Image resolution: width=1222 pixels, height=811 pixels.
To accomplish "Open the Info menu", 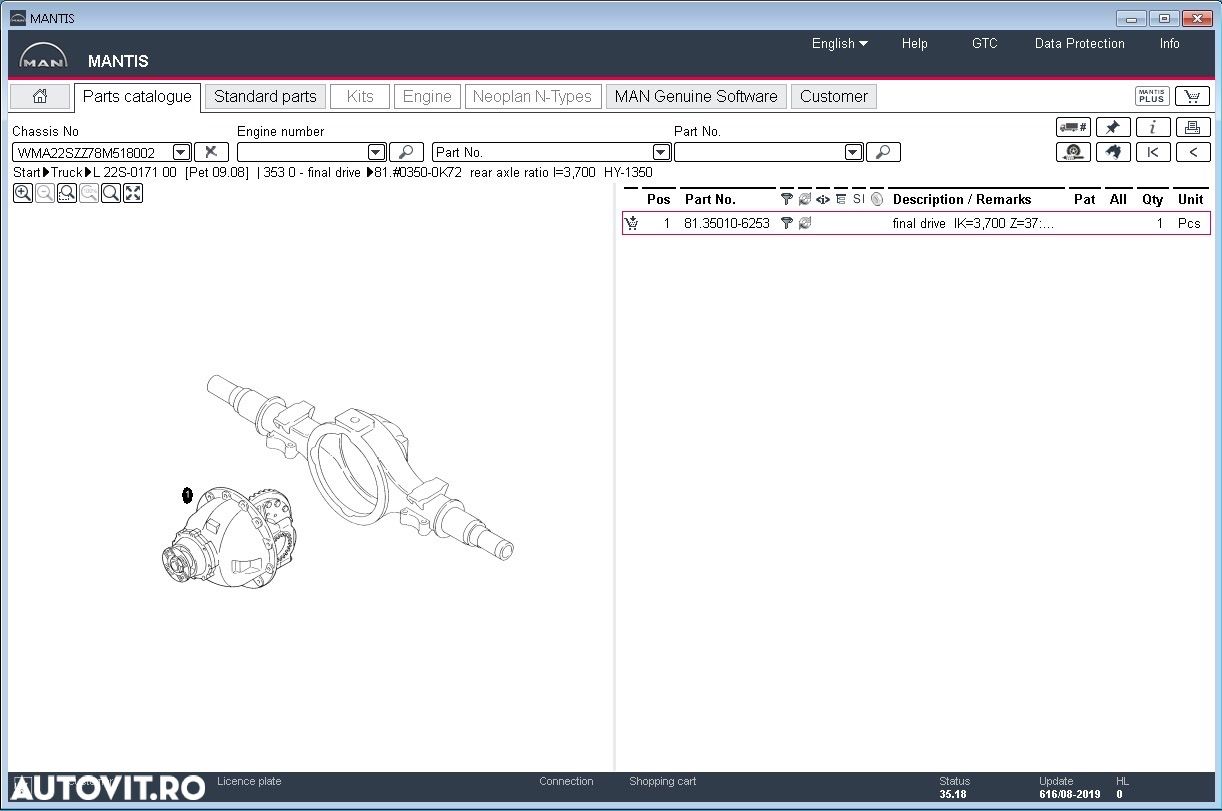I will tap(1170, 43).
